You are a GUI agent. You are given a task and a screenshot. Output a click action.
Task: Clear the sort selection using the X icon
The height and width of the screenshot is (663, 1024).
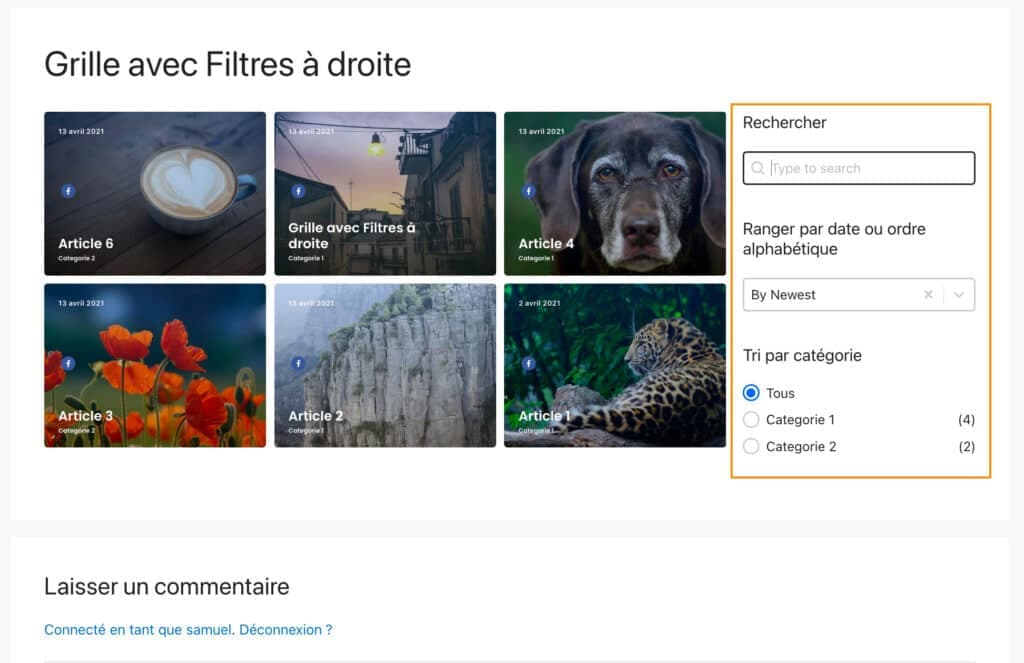coord(928,294)
